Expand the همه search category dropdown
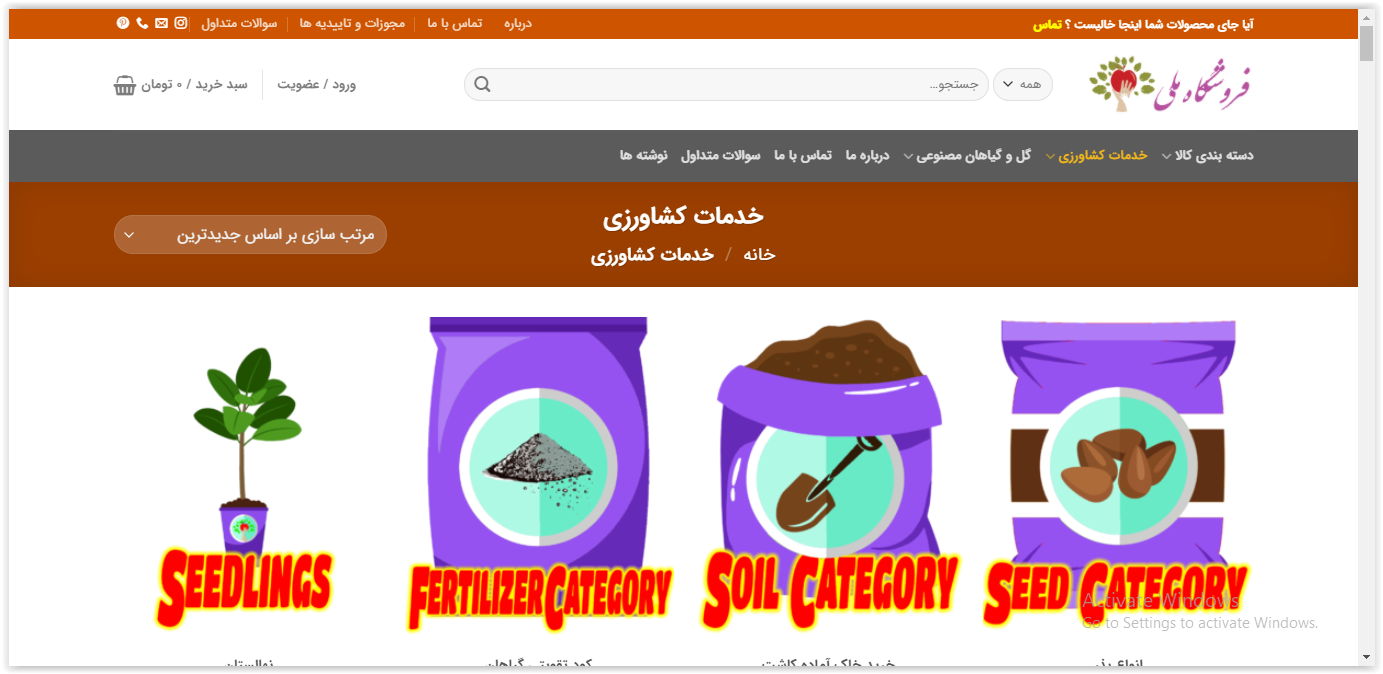1383x674 pixels. 1022,85
